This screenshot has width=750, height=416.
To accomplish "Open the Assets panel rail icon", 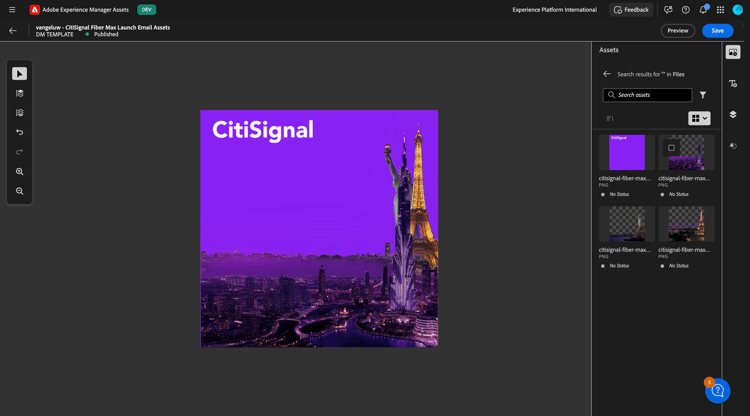I will [733, 52].
